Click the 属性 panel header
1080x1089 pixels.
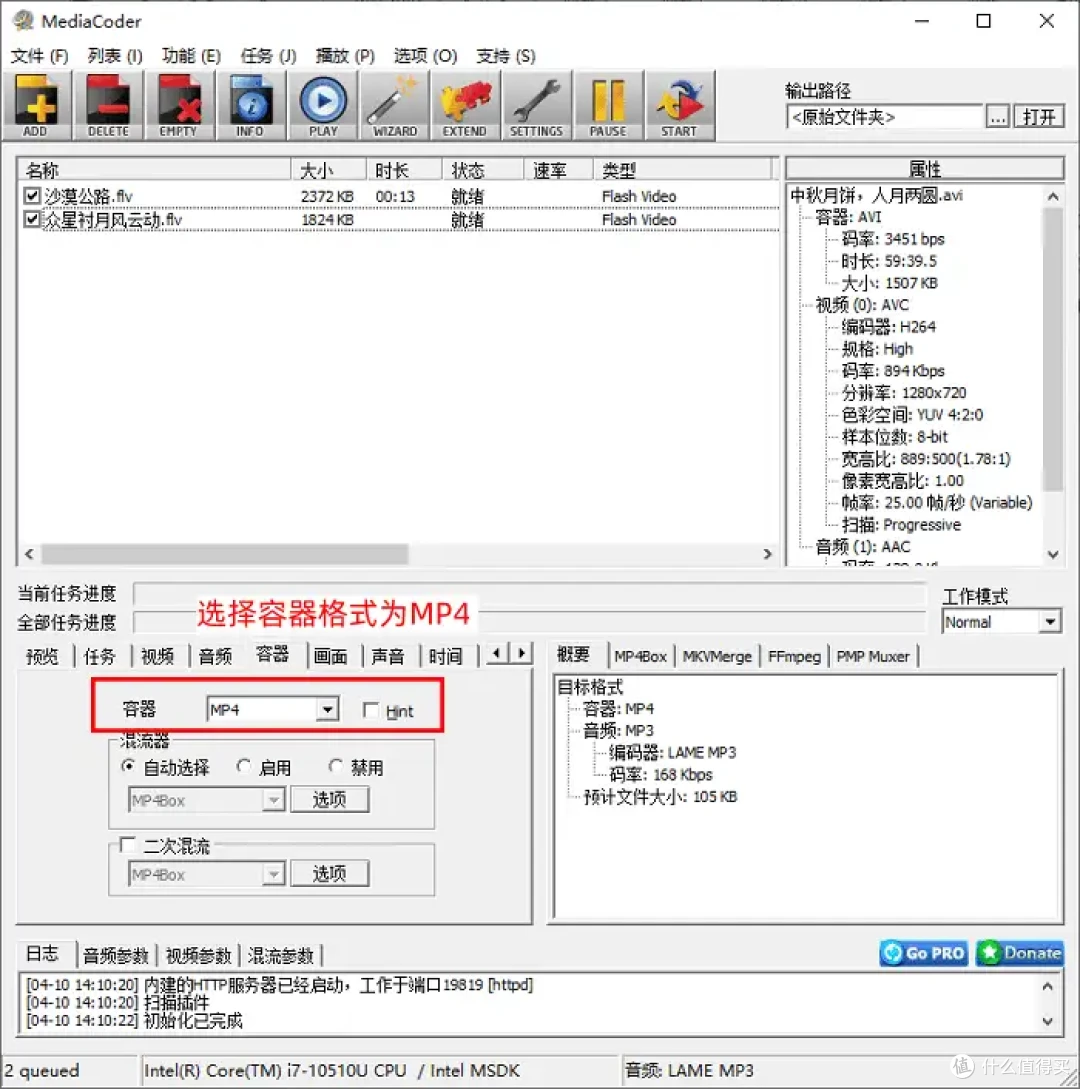(924, 169)
